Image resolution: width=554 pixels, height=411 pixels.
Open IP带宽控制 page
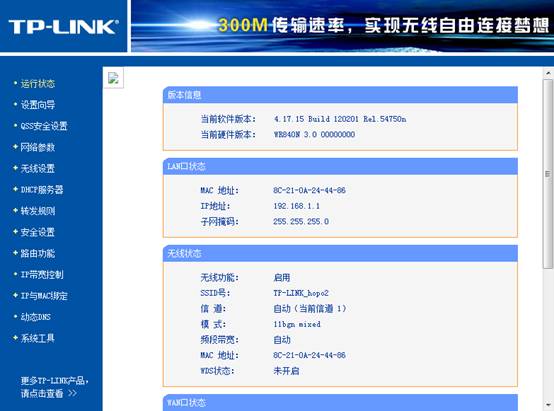pyautogui.click(x=42, y=275)
